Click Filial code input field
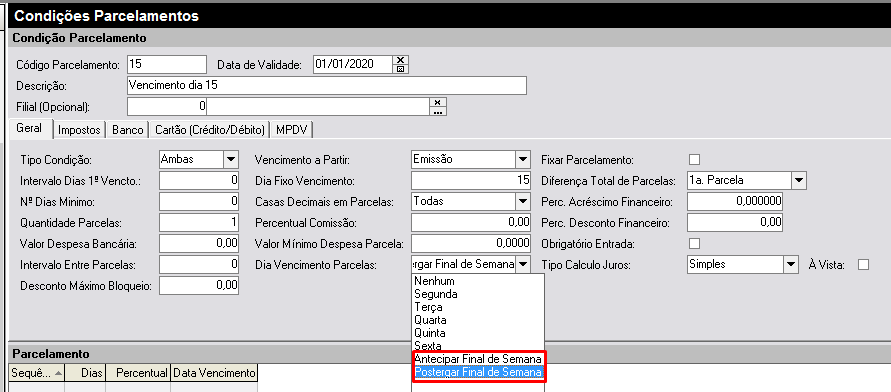Viewport: 891px width, 392px height. [167, 106]
